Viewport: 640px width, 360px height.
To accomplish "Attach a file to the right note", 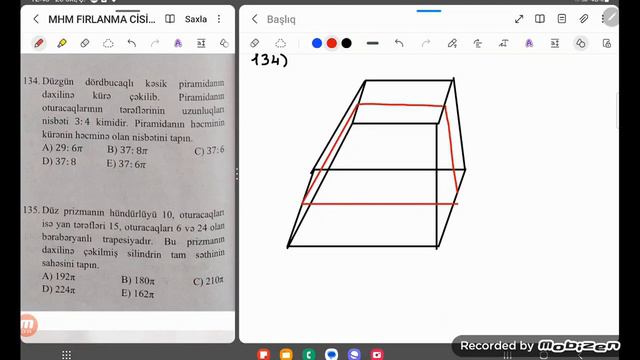I will tap(584, 19).
